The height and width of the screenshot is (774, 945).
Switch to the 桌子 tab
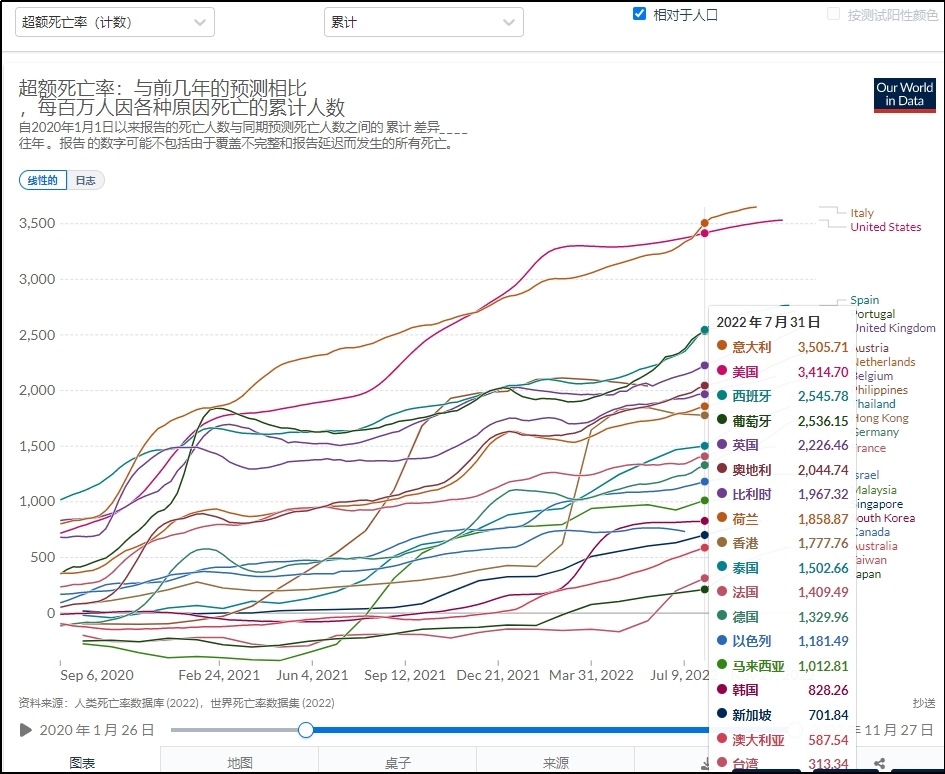398,762
